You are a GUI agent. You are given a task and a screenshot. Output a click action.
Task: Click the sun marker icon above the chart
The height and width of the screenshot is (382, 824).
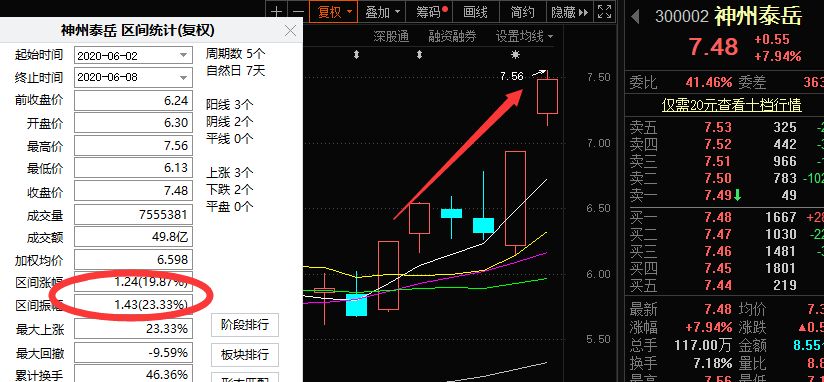point(515,54)
